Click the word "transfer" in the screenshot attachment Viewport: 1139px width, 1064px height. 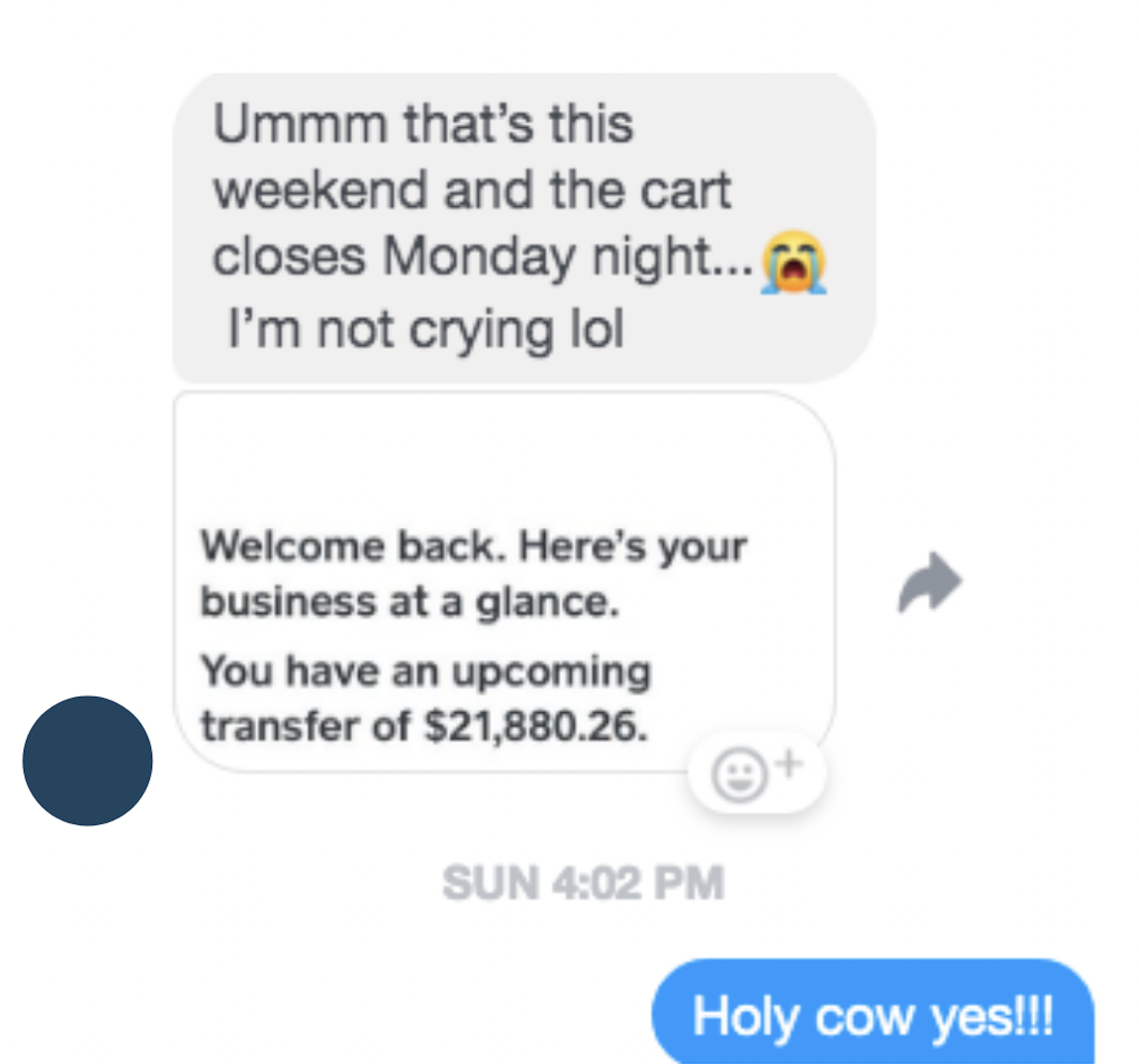pos(280,726)
